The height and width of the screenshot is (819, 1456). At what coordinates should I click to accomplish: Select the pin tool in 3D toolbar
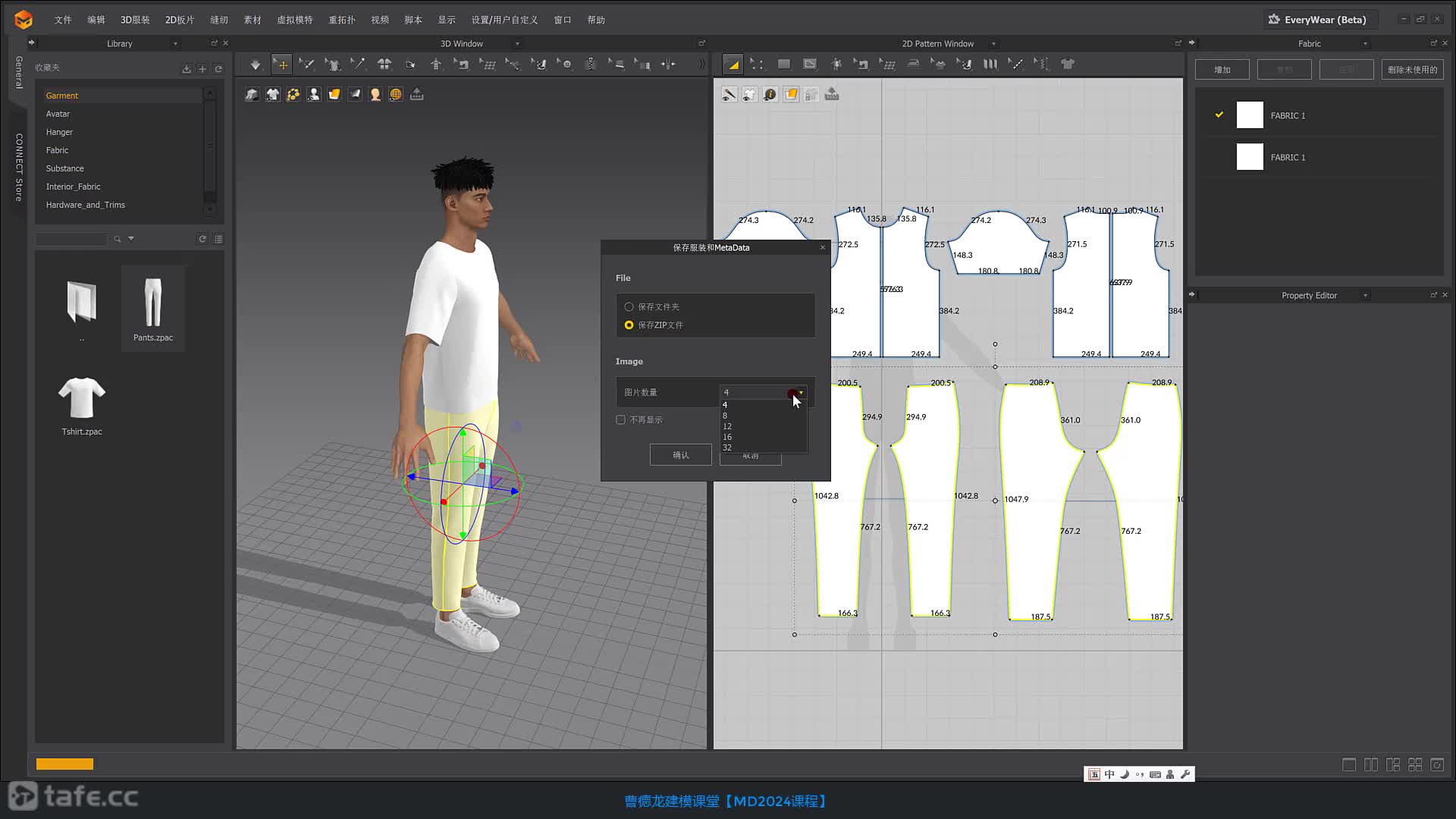click(358, 65)
